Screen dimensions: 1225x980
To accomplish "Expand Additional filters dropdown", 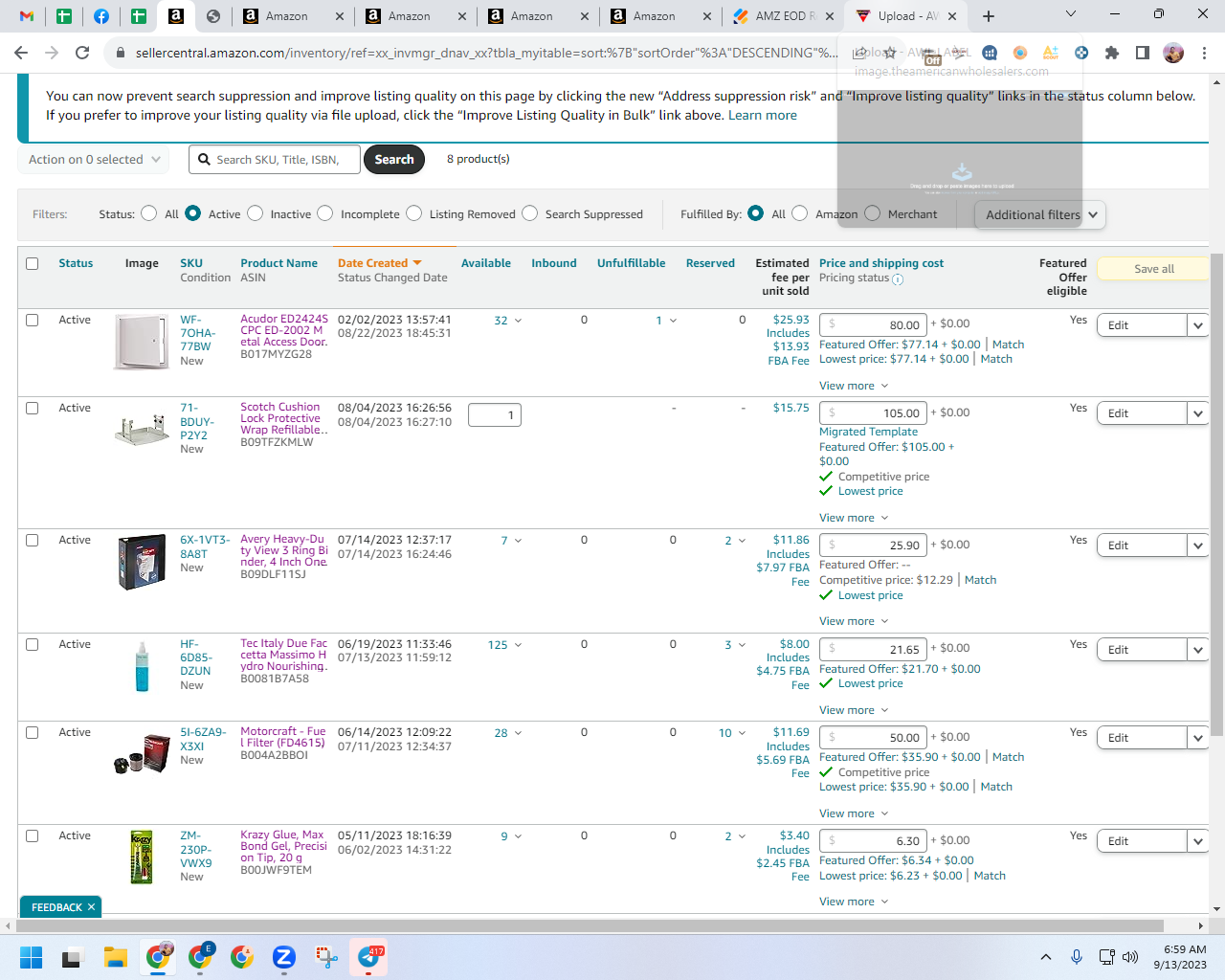I will click(1041, 214).
